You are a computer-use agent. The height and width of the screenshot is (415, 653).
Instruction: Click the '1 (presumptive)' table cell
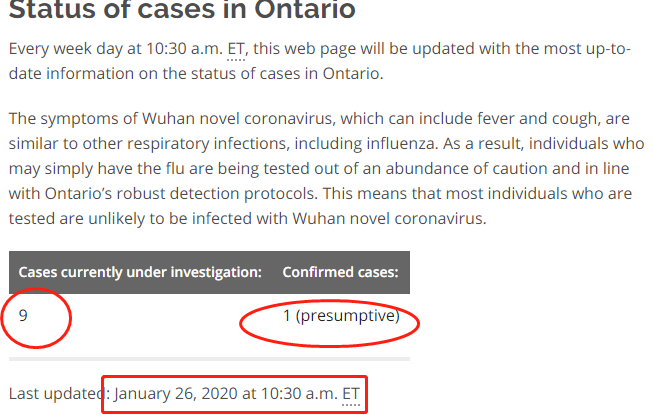tap(341, 316)
